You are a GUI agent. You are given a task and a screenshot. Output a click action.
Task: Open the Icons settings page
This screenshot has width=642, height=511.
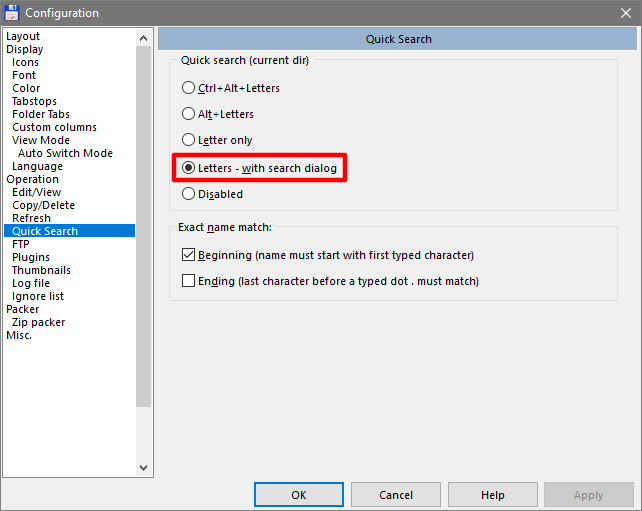pyautogui.click(x=25, y=62)
